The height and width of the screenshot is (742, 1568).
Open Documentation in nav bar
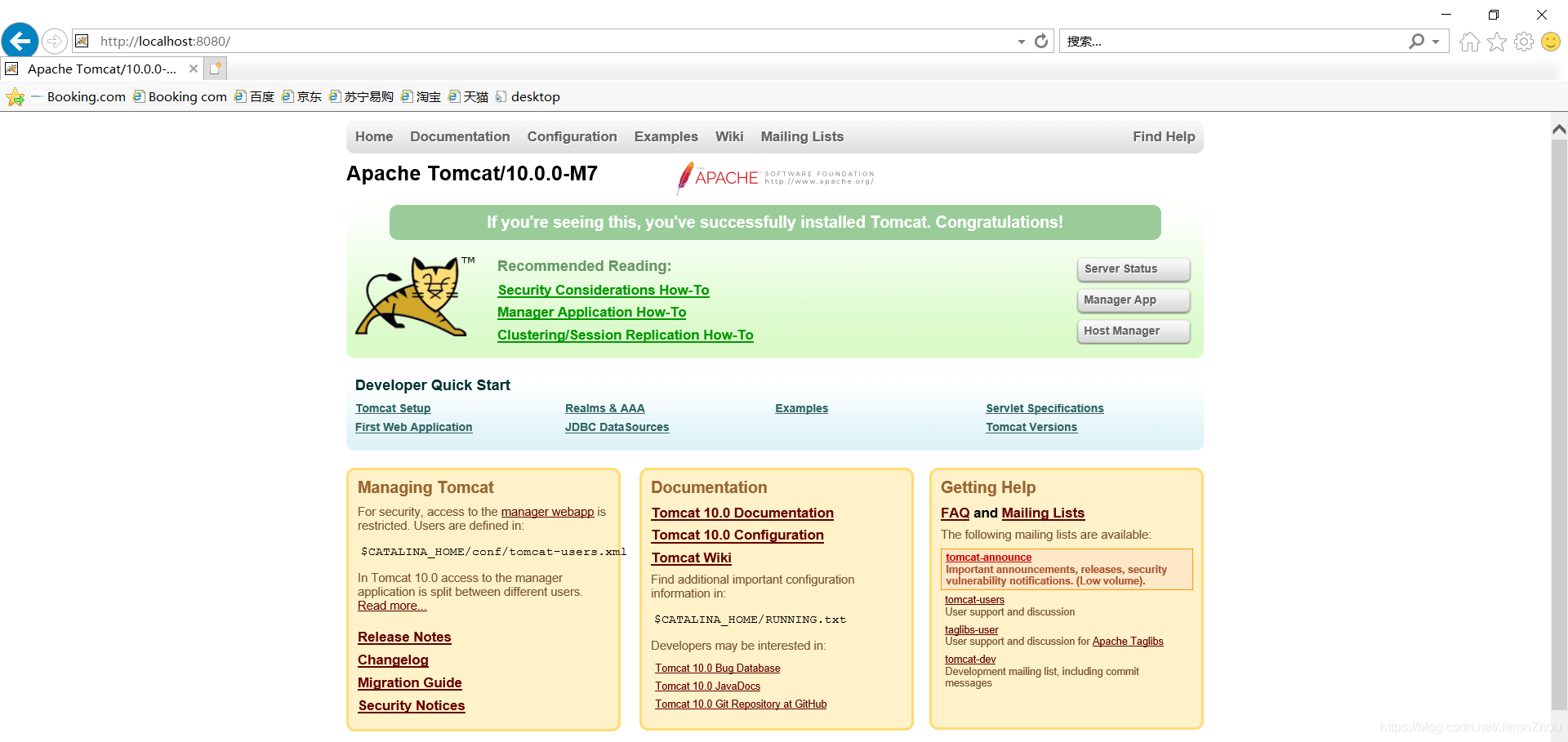tap(460, 136)
